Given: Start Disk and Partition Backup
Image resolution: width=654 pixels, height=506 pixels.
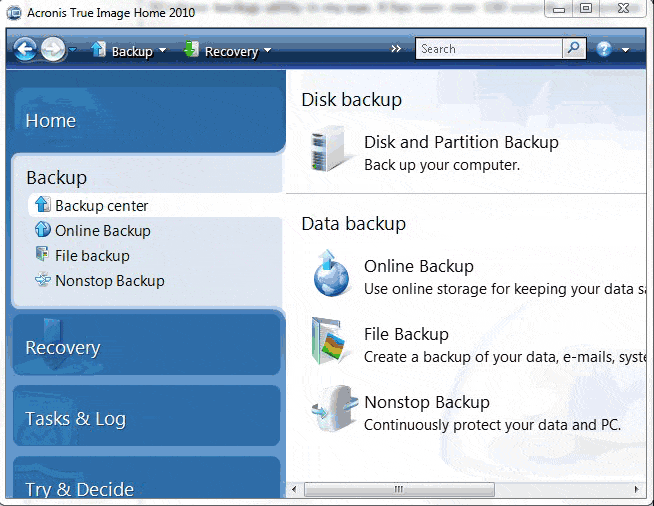Looking at the screenshot, I should point(461,142).
